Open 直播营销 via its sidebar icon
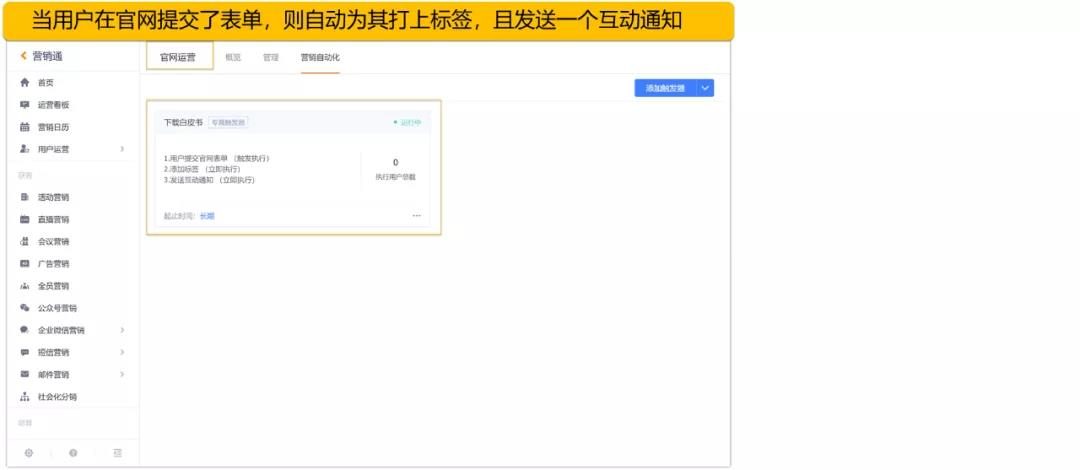Viewport: 1080px width, 470px height. click(25, 219)
